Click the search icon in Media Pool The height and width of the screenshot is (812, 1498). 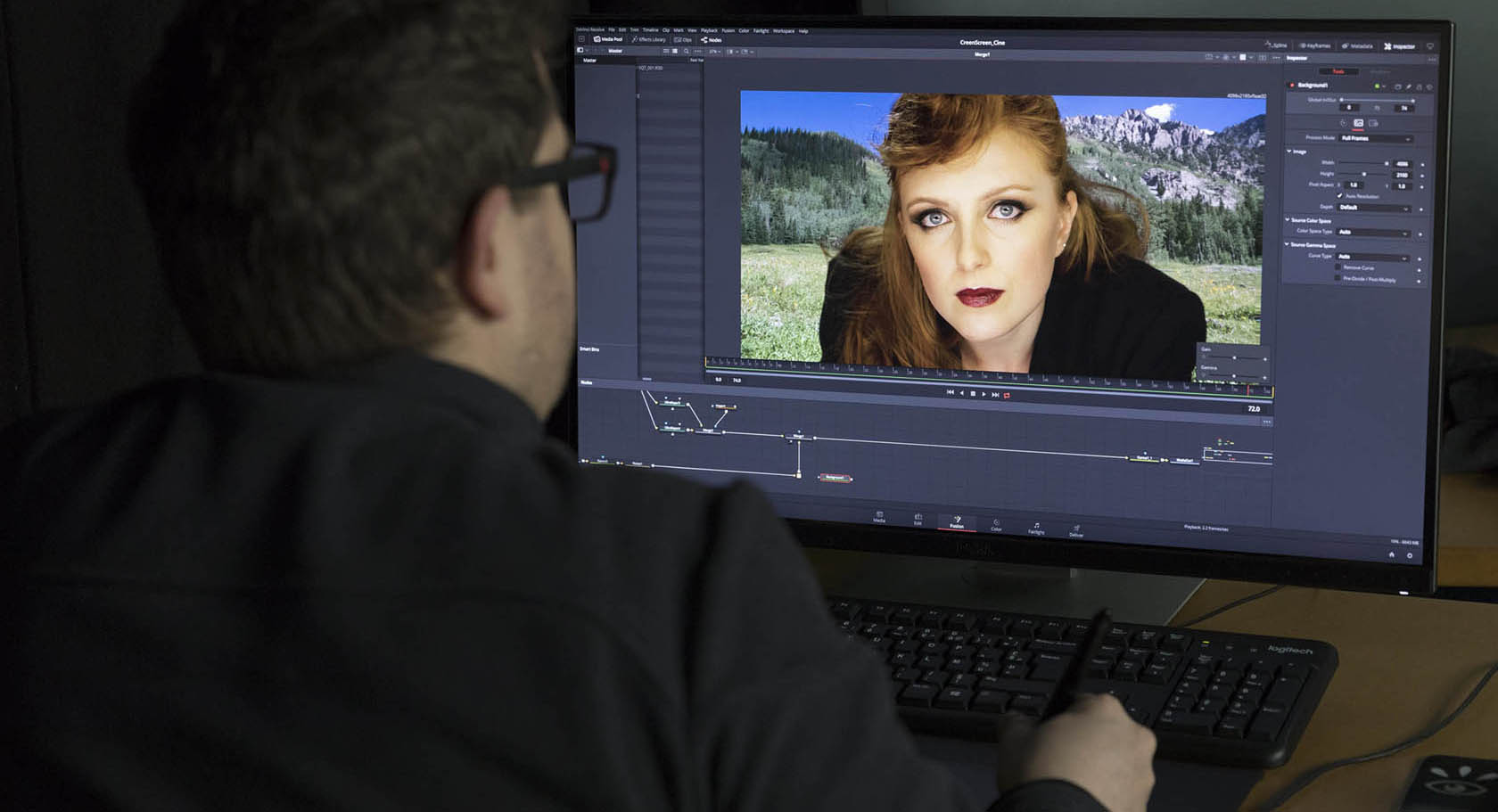686,51
